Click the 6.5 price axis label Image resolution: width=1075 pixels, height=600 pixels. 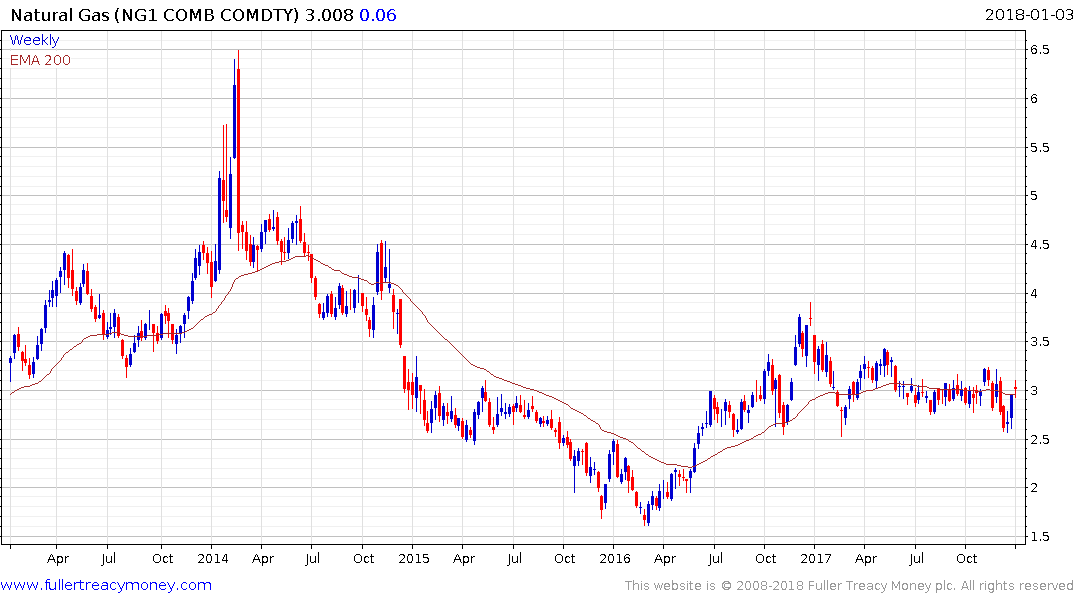click(x=1039, y=49)
